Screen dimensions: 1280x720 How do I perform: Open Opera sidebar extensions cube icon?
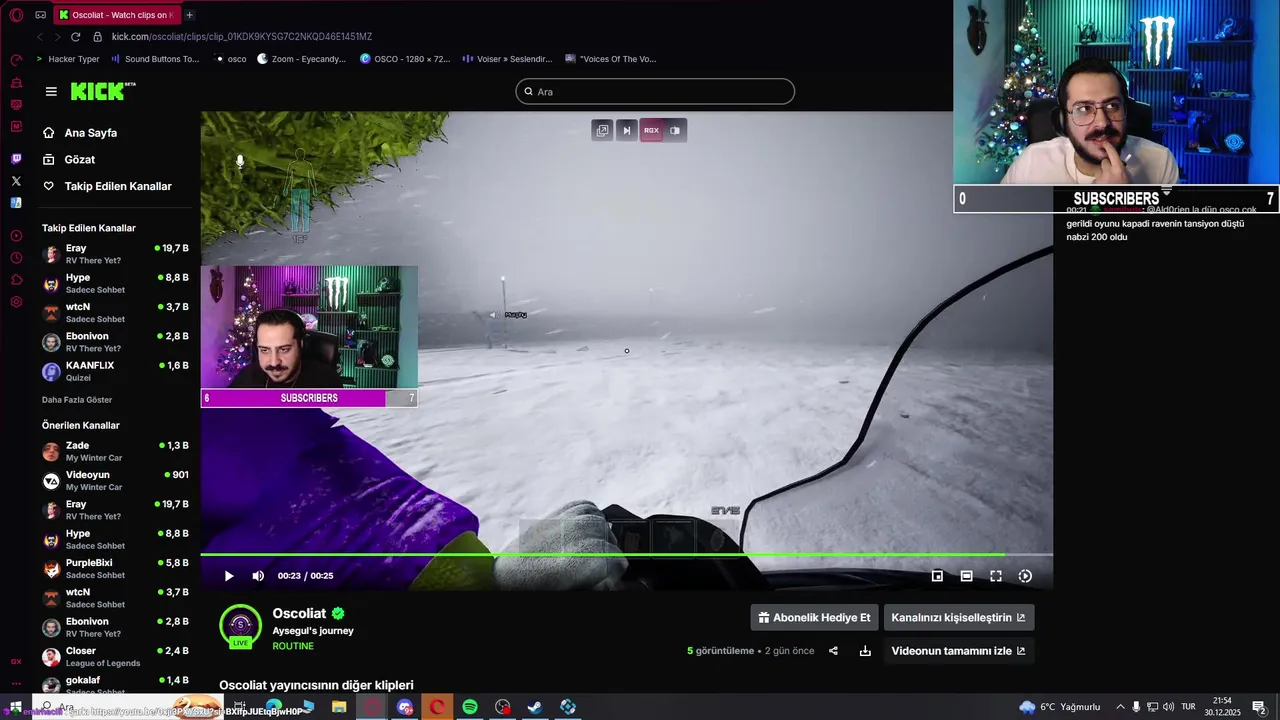click(16, 280)
